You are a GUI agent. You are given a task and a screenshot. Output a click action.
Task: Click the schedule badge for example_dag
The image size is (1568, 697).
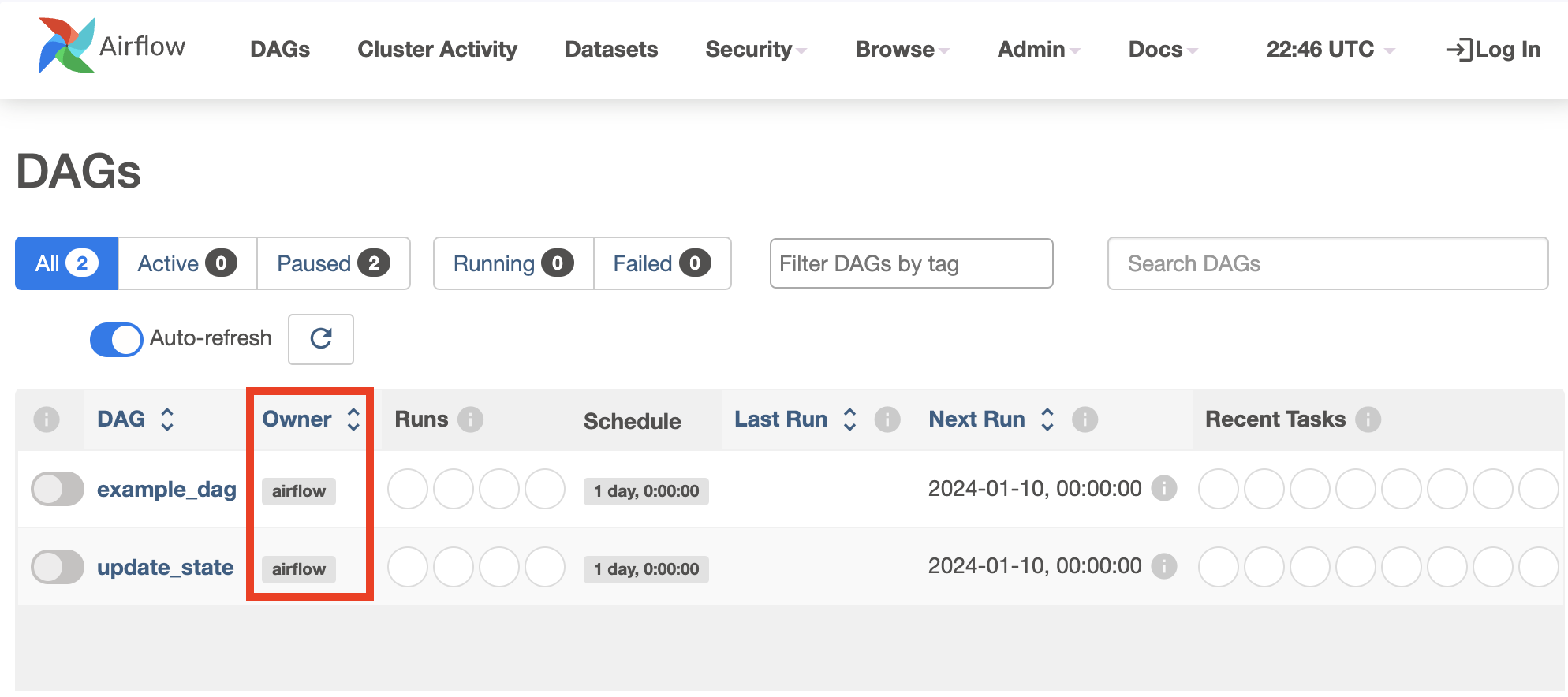click(x=646, y=491)
